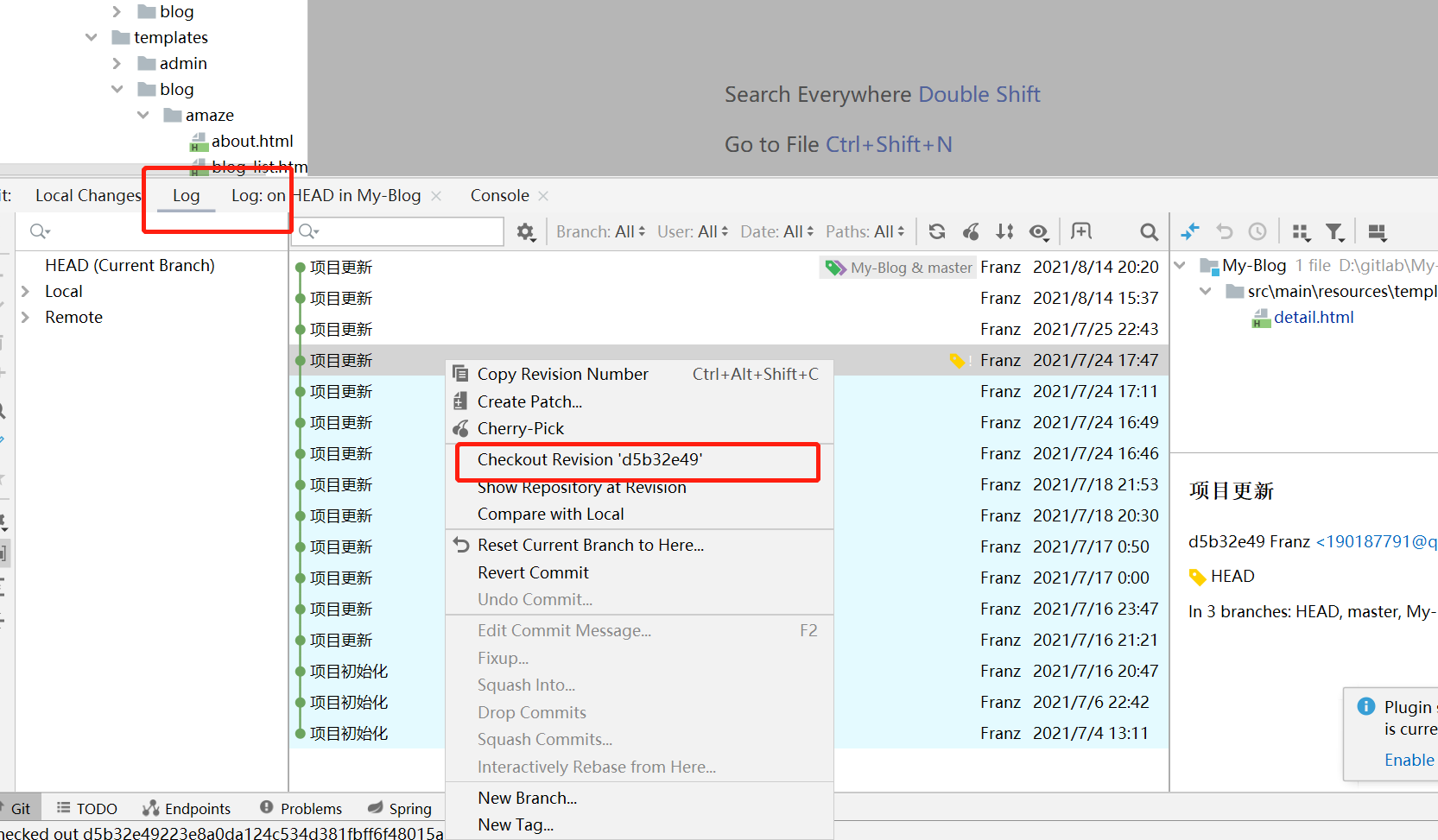
Task: Open the log settings gear
Action: point(525,231)
